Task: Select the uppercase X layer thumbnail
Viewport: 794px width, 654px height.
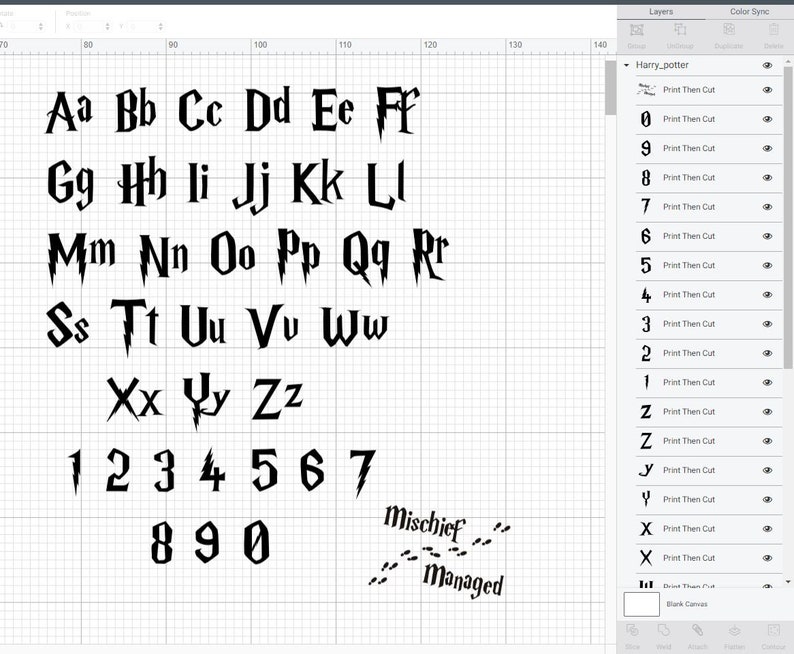Action: point(646,558)
